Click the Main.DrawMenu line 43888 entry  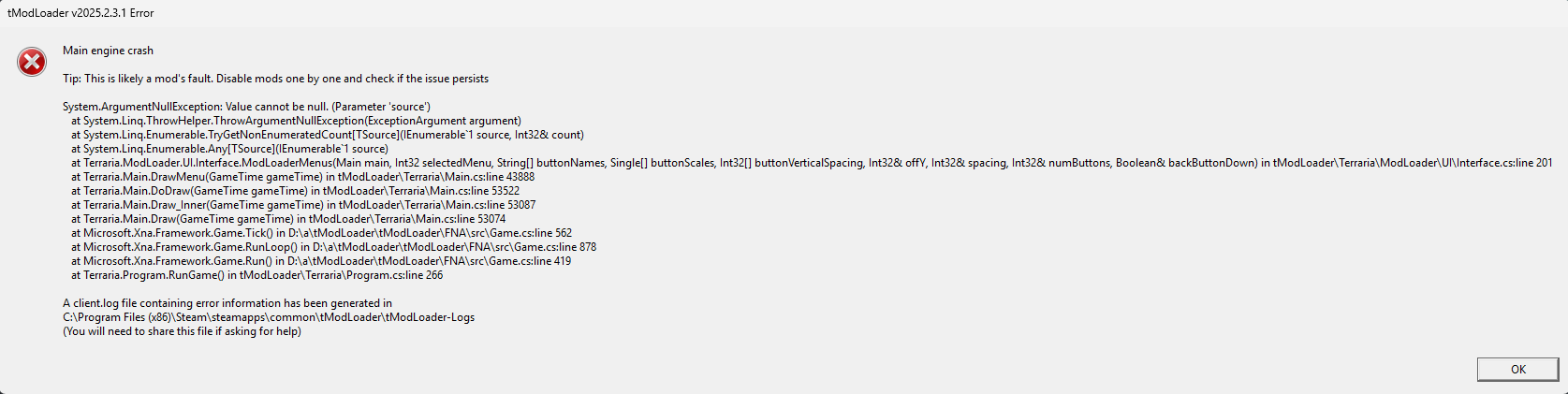point(303,177)
